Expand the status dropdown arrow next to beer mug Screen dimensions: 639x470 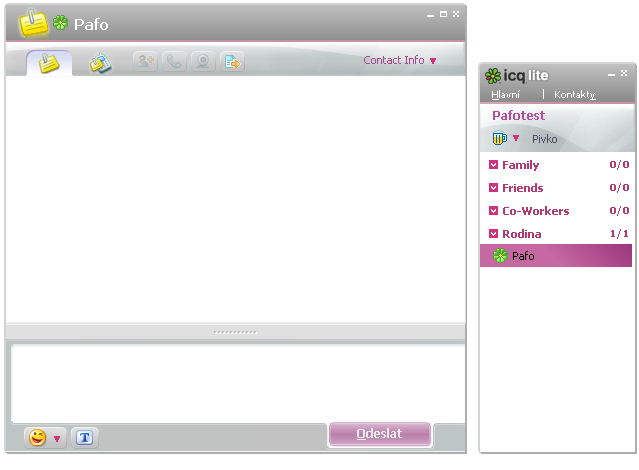point(516,138)
